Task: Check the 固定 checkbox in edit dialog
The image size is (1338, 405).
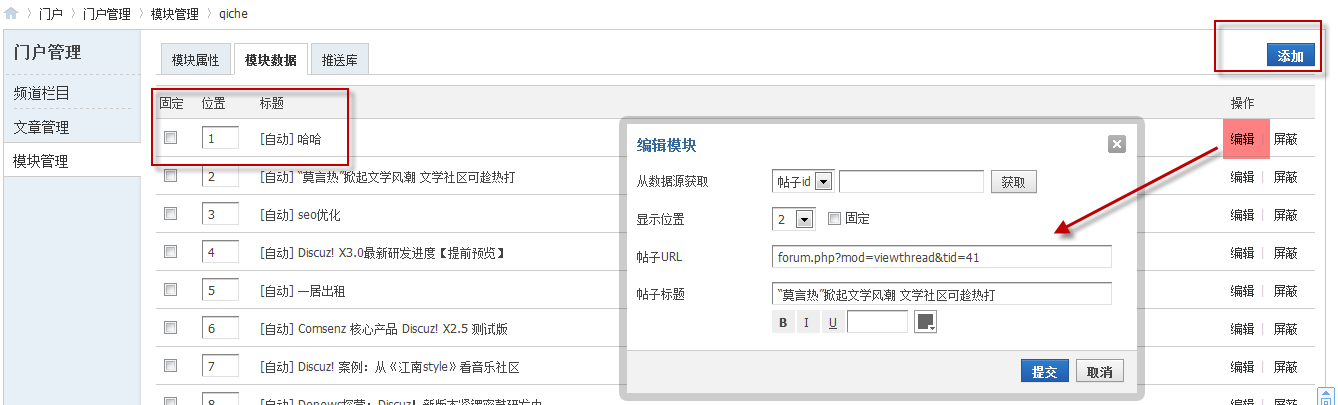Action: [834, 219]
